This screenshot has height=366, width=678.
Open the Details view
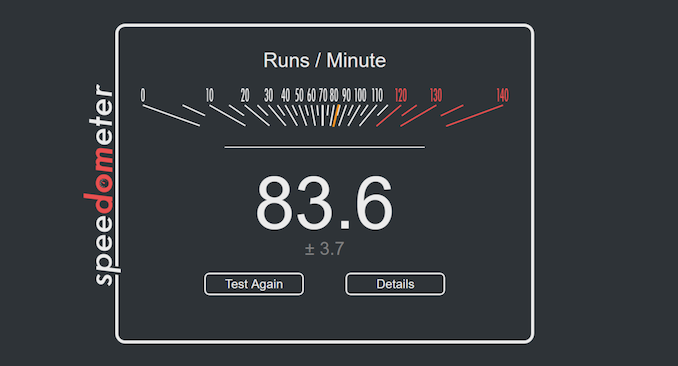pos(395,284)
